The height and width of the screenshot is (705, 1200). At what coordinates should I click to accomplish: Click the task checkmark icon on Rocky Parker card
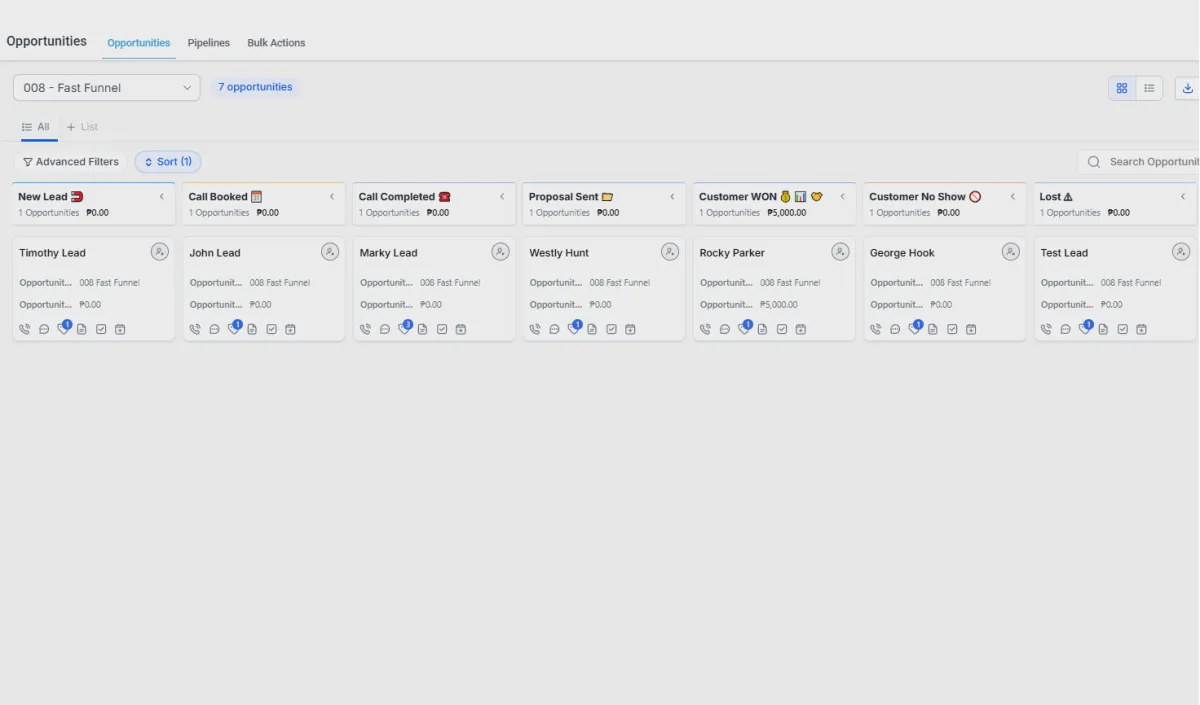point(782,329)
